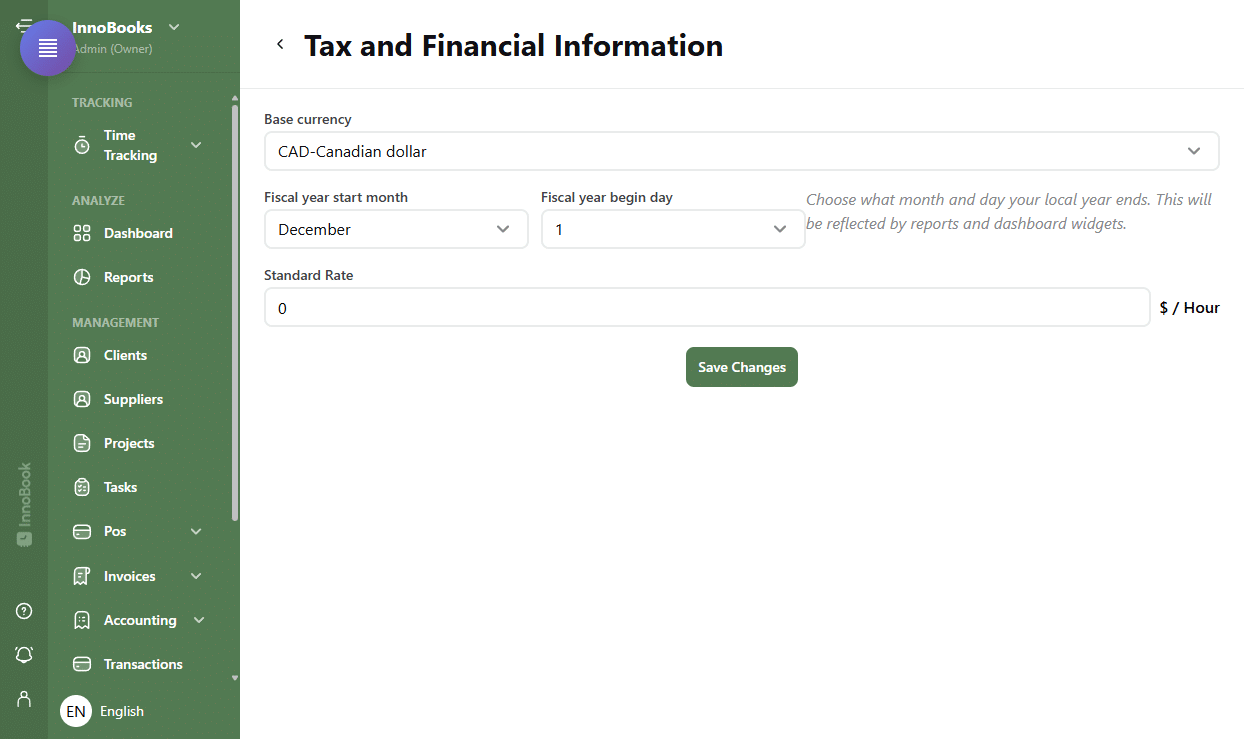Expand the Accounting submenu chevron
This screenshot has height=739, width=1244.
pyautogui.click(x=199, y=620)
